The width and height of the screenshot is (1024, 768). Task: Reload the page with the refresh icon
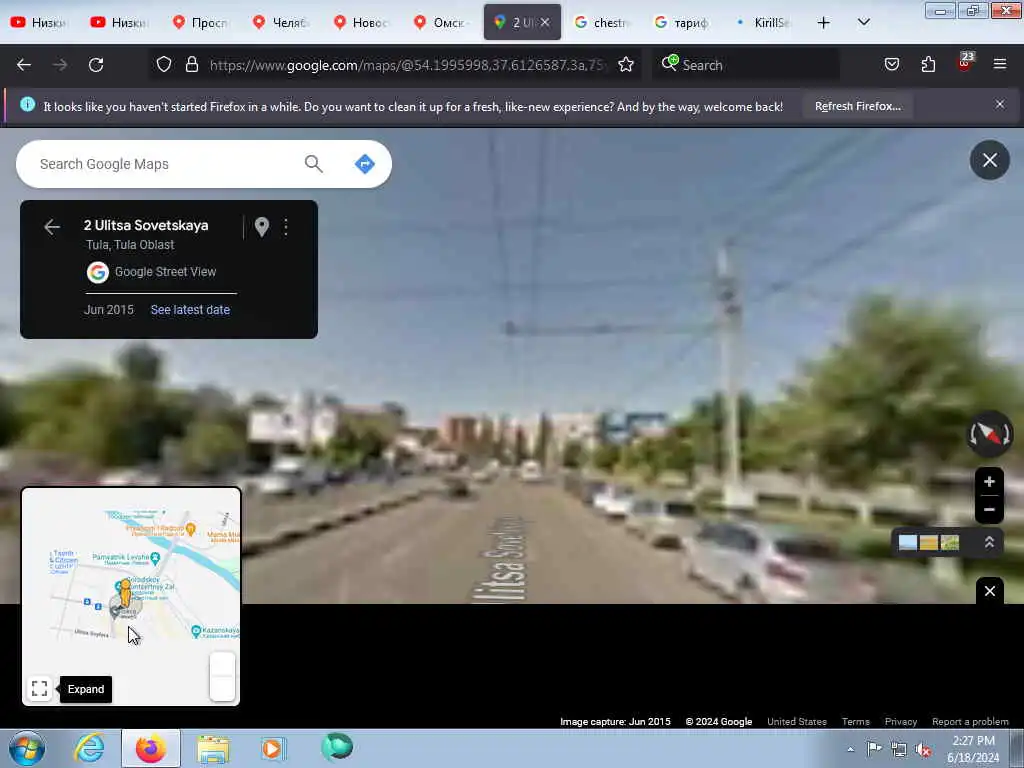click(x=96, y=65)
